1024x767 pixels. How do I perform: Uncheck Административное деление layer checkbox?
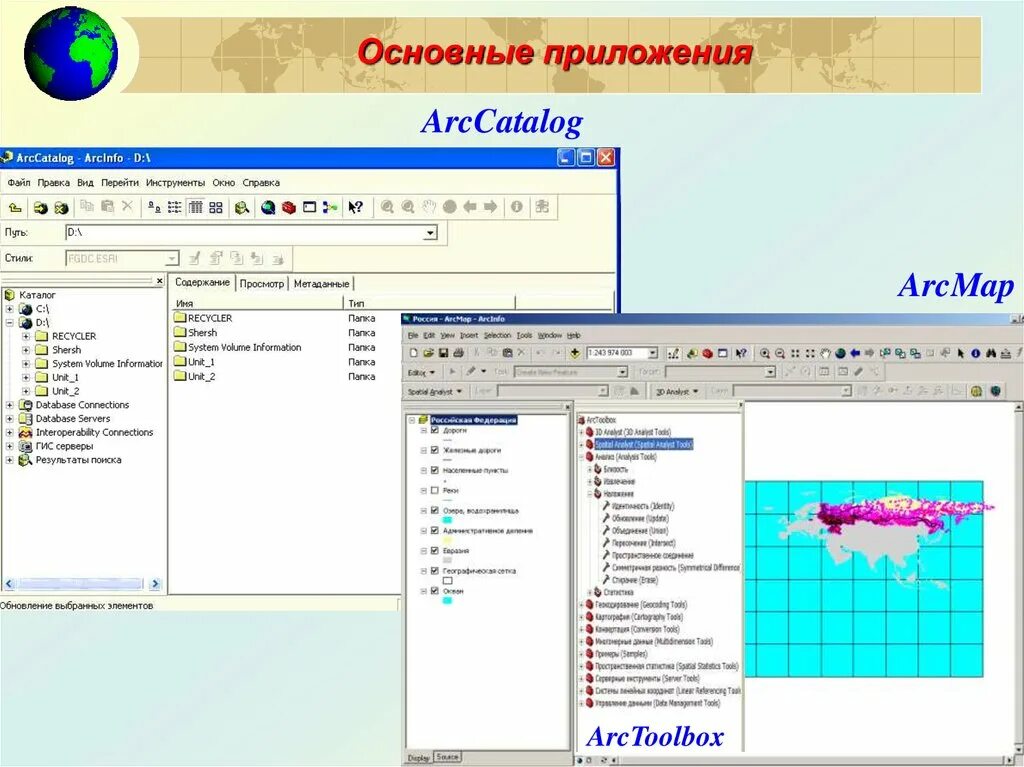[434, 530]
